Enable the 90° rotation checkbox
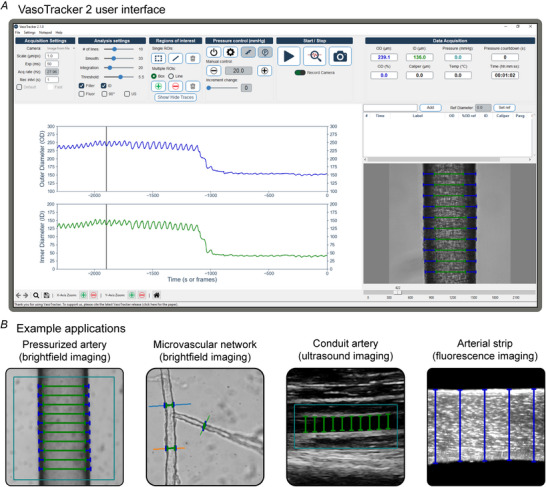 (x=104, y=94)
